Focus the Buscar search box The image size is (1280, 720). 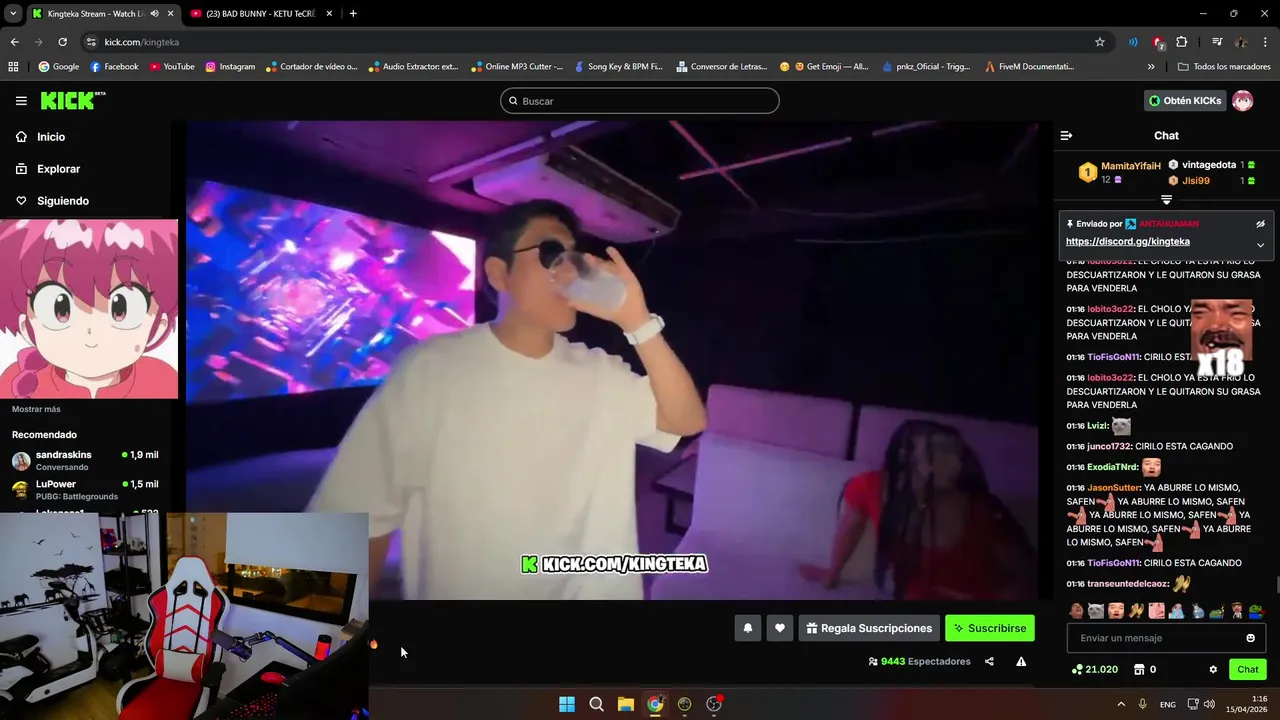point(639,101)
